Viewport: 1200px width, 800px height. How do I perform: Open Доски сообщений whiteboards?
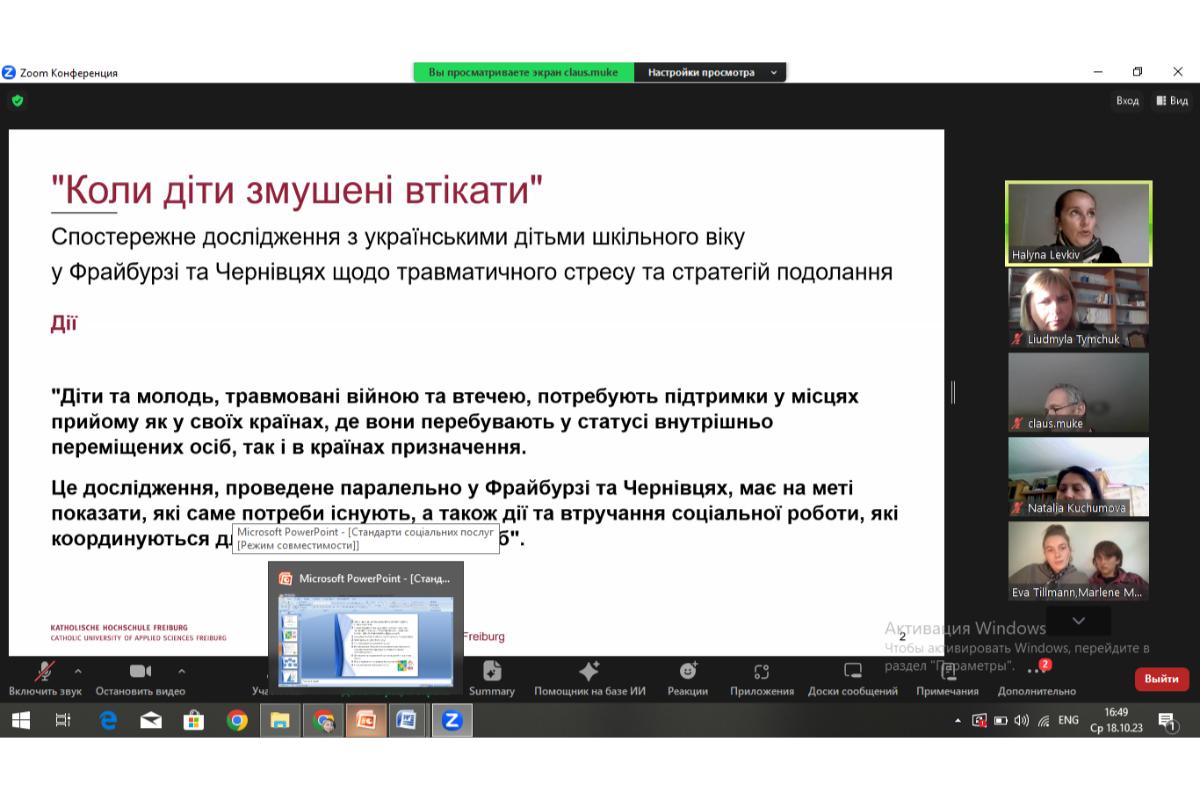(x=853, y=678)
